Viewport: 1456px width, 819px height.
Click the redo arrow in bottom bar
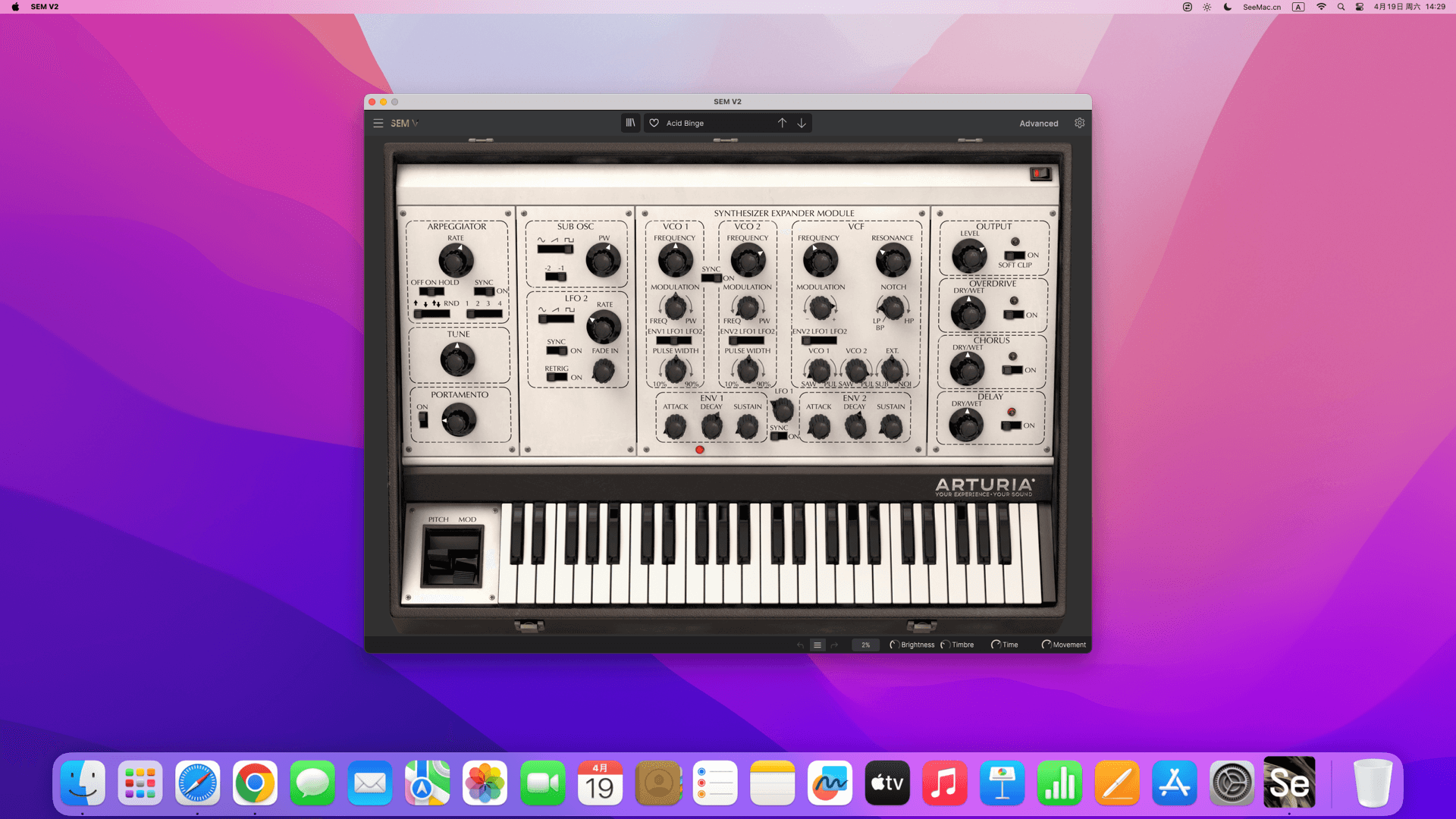click(x=834, y=645)
